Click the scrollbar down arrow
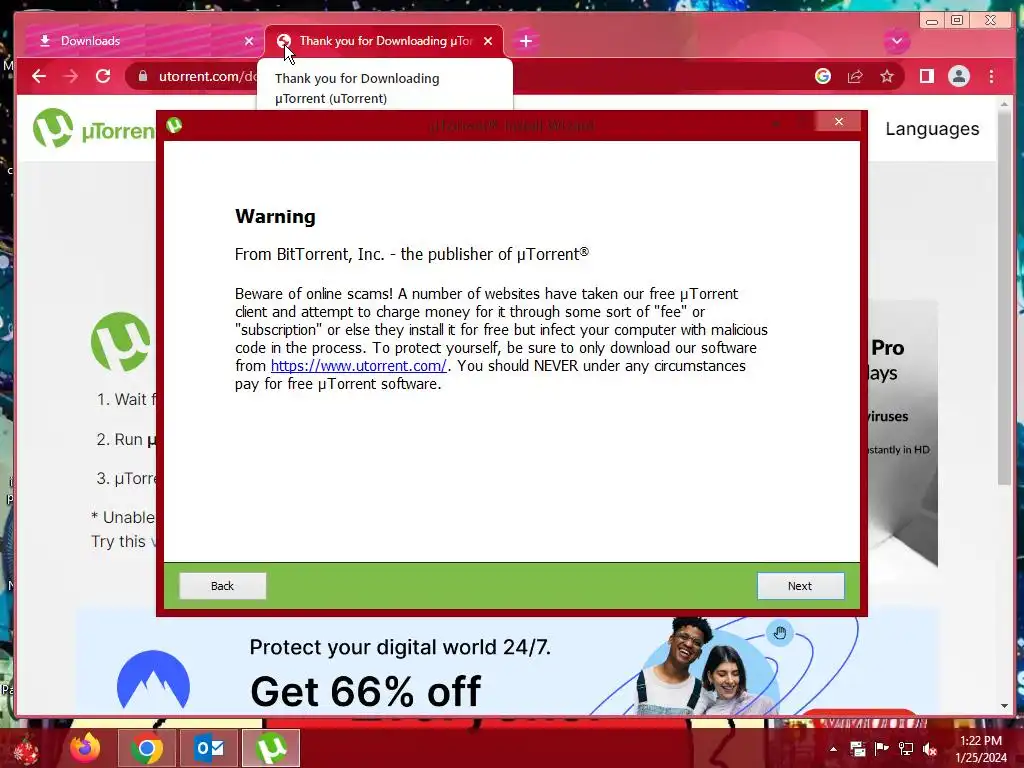This screenshot has width=1024, height=768. (1004, 706)
